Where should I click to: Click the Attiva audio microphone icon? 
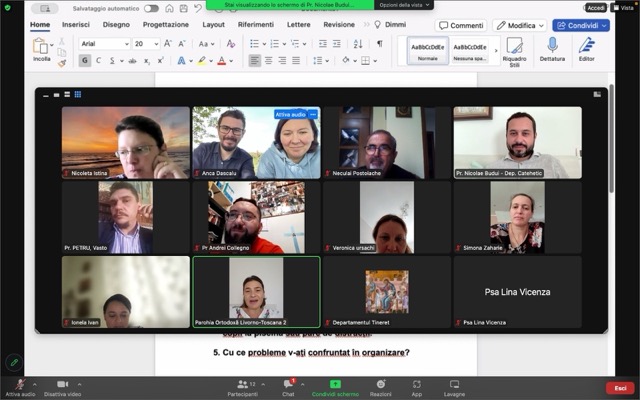pyautogui.click(x=19, y=384)
